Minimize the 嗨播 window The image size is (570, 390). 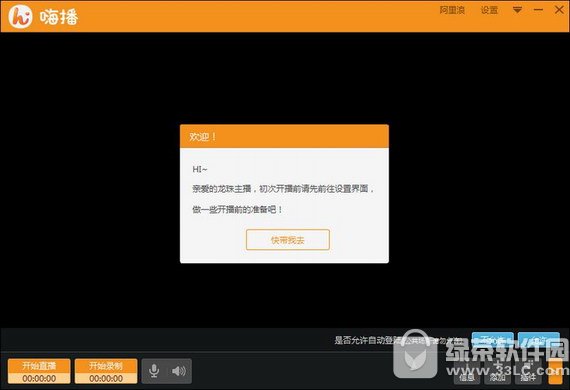(x=538, y=10)
